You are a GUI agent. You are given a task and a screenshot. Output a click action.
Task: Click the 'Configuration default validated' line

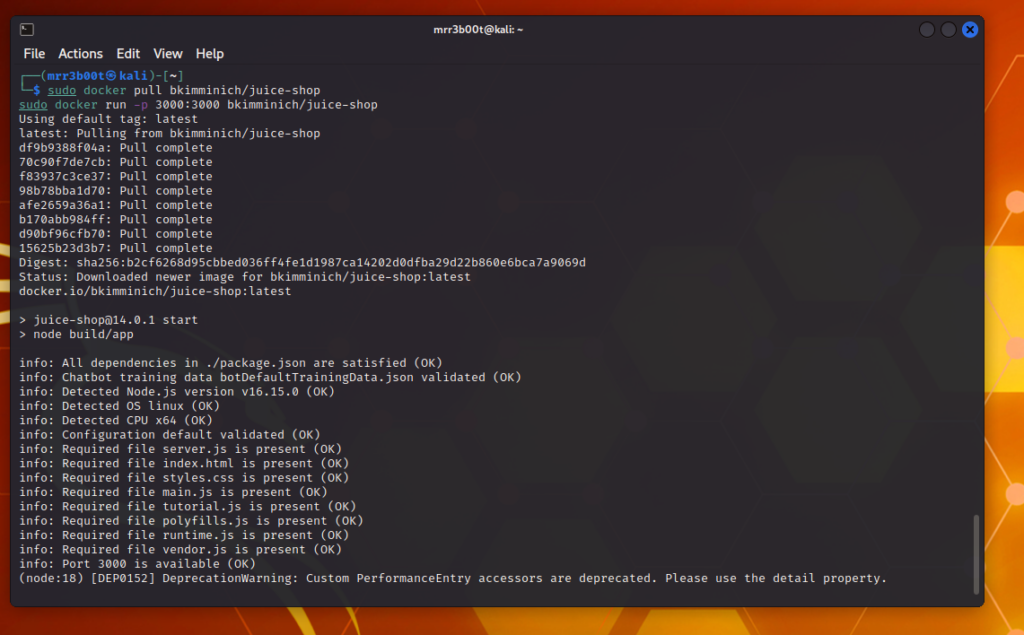(170, 435)
